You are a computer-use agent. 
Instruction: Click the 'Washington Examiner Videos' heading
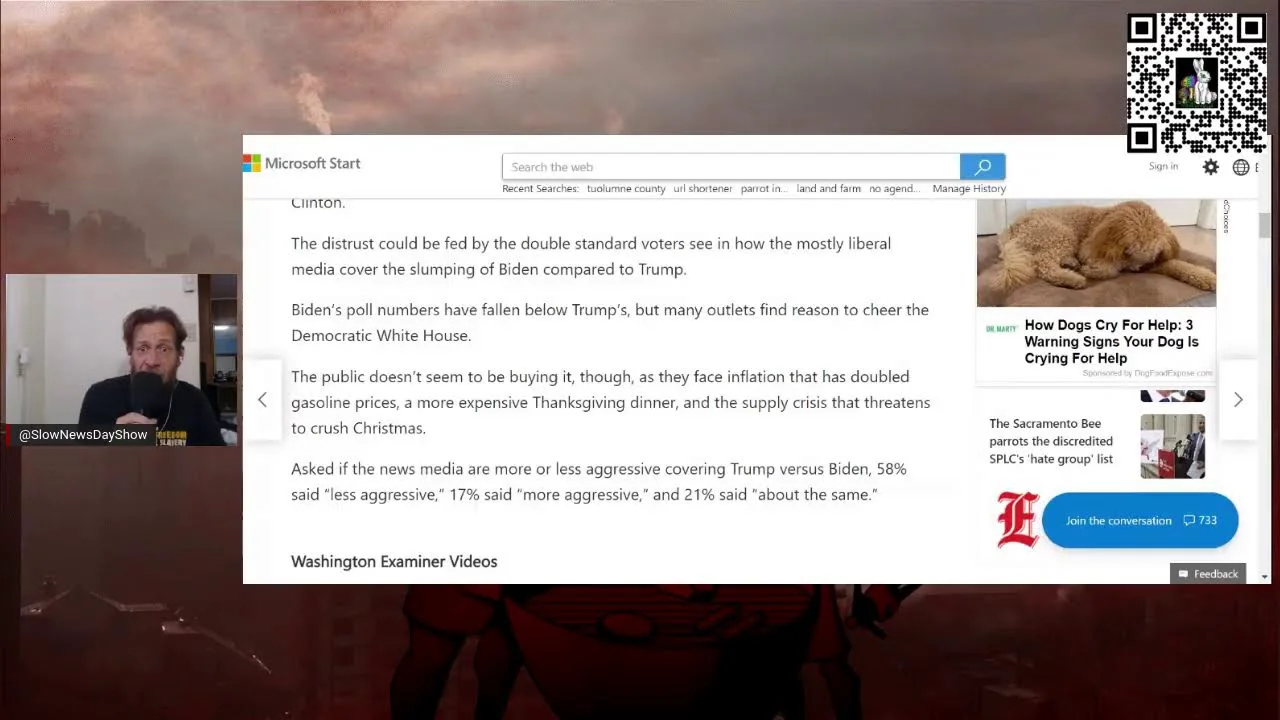tap(394, 562)
